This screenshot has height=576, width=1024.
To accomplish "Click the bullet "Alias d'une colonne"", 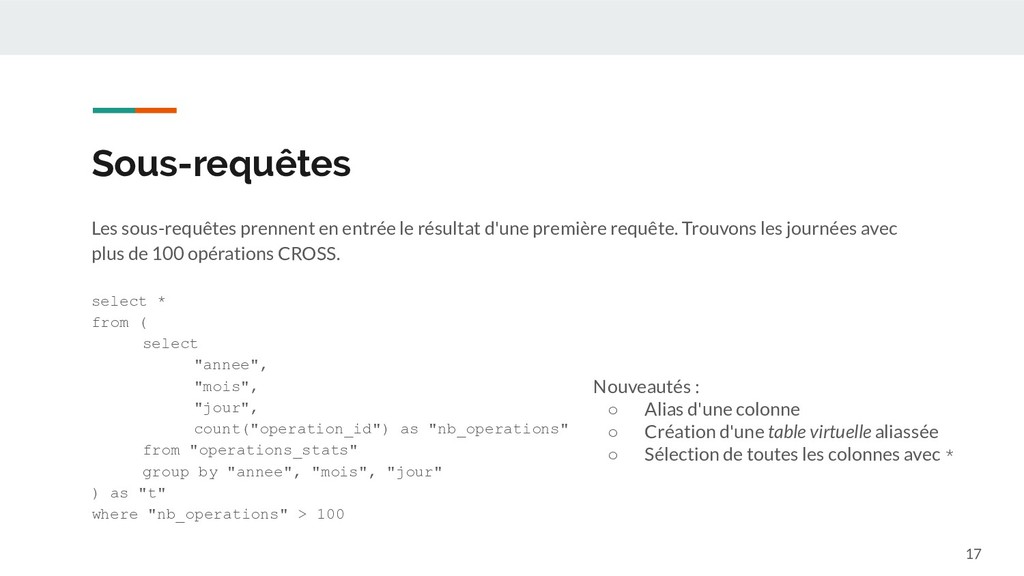I will coord(722,409).
